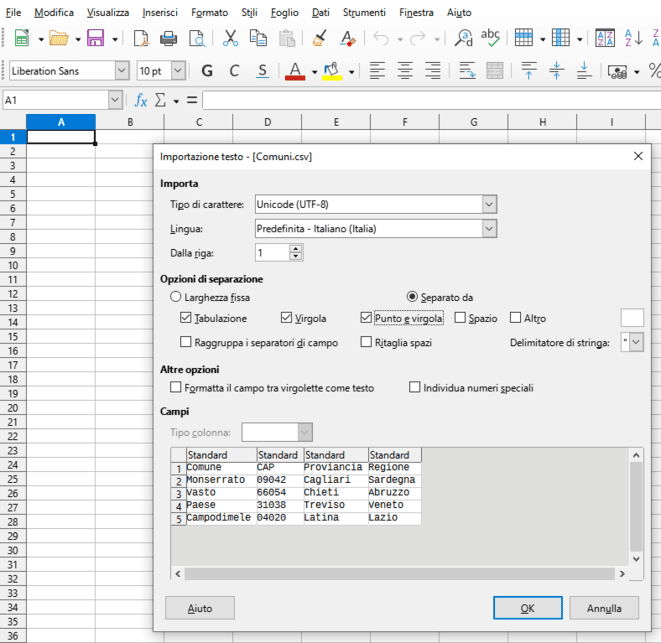Screen dimensions: 661x643
Task: Expand the Tipo di carattere dropdown
Action: [x=488, y=205]
